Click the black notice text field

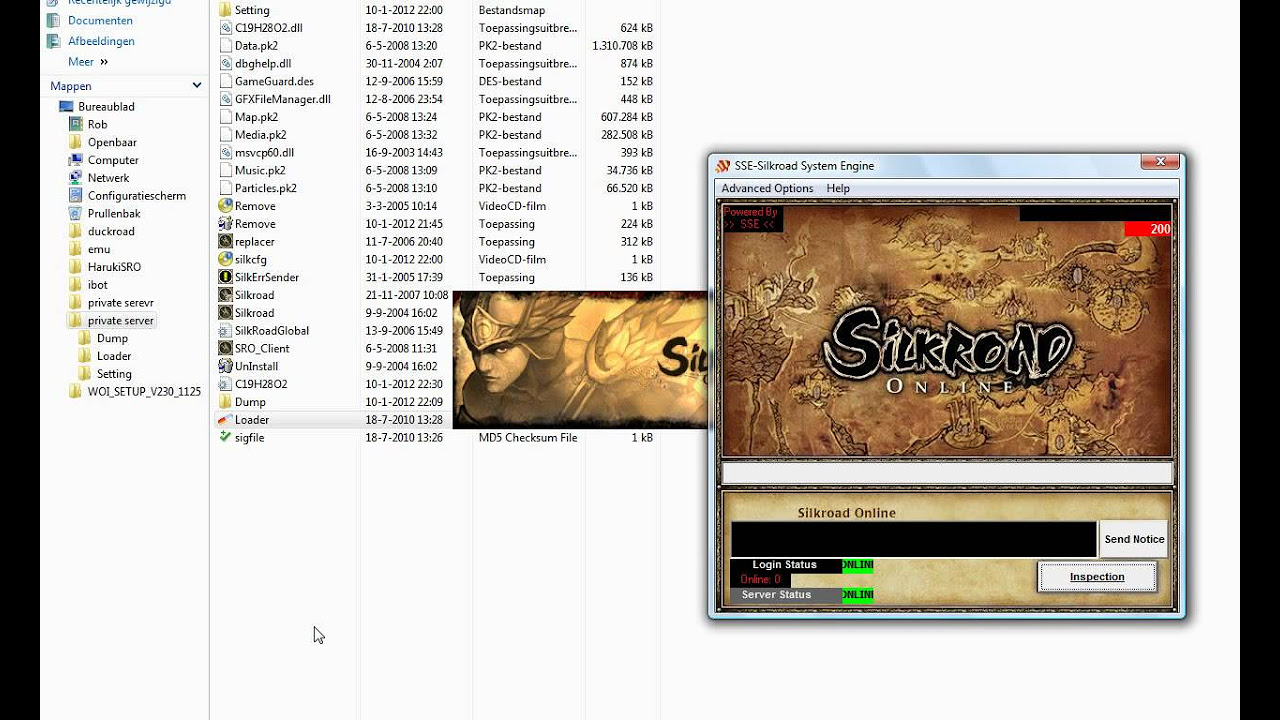point(913,539)
